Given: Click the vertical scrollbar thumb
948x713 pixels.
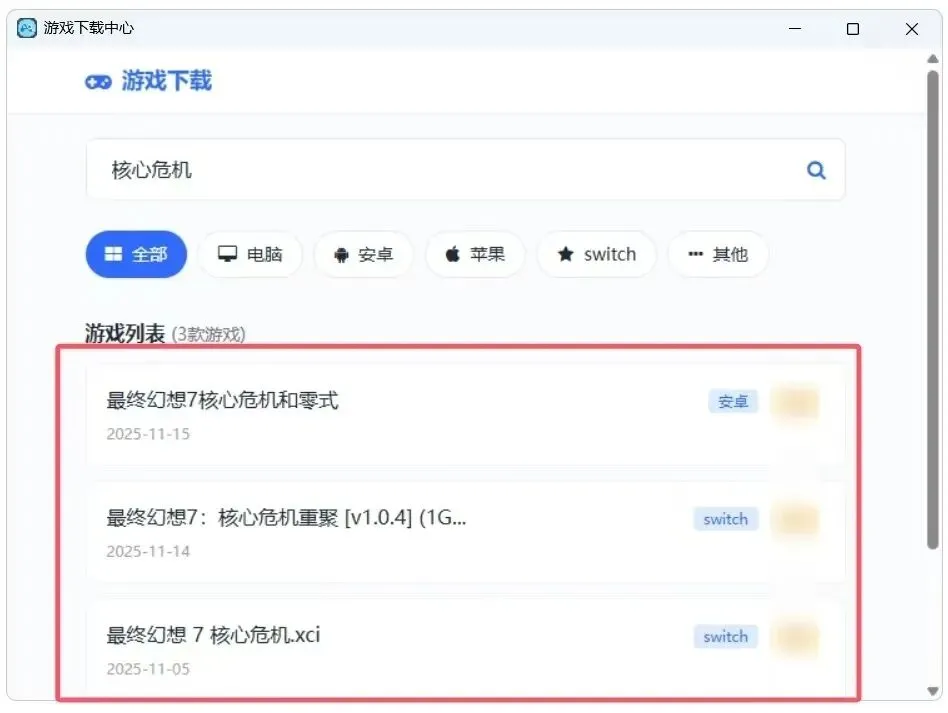Looking at the screenshot, I should pos(933,310).
